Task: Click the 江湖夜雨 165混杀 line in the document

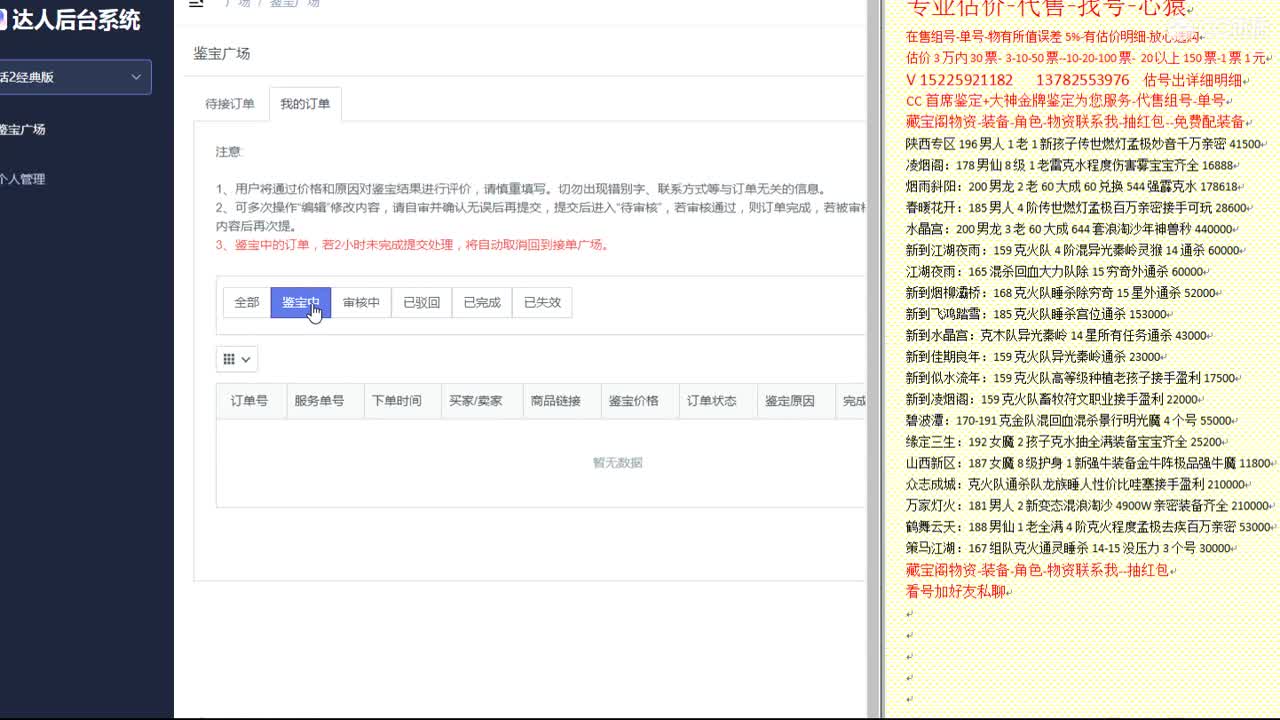Action: pyautogui.click(x=1056, y=271)
